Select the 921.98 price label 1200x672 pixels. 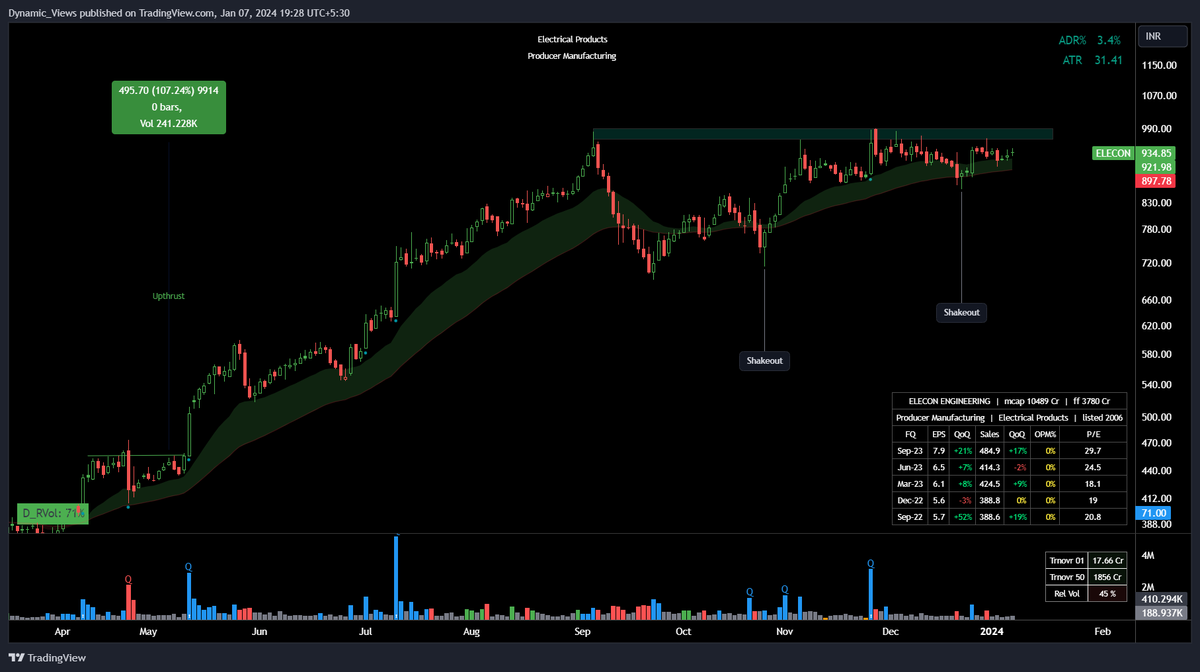pyautogui.click(x=1156, y=167)
